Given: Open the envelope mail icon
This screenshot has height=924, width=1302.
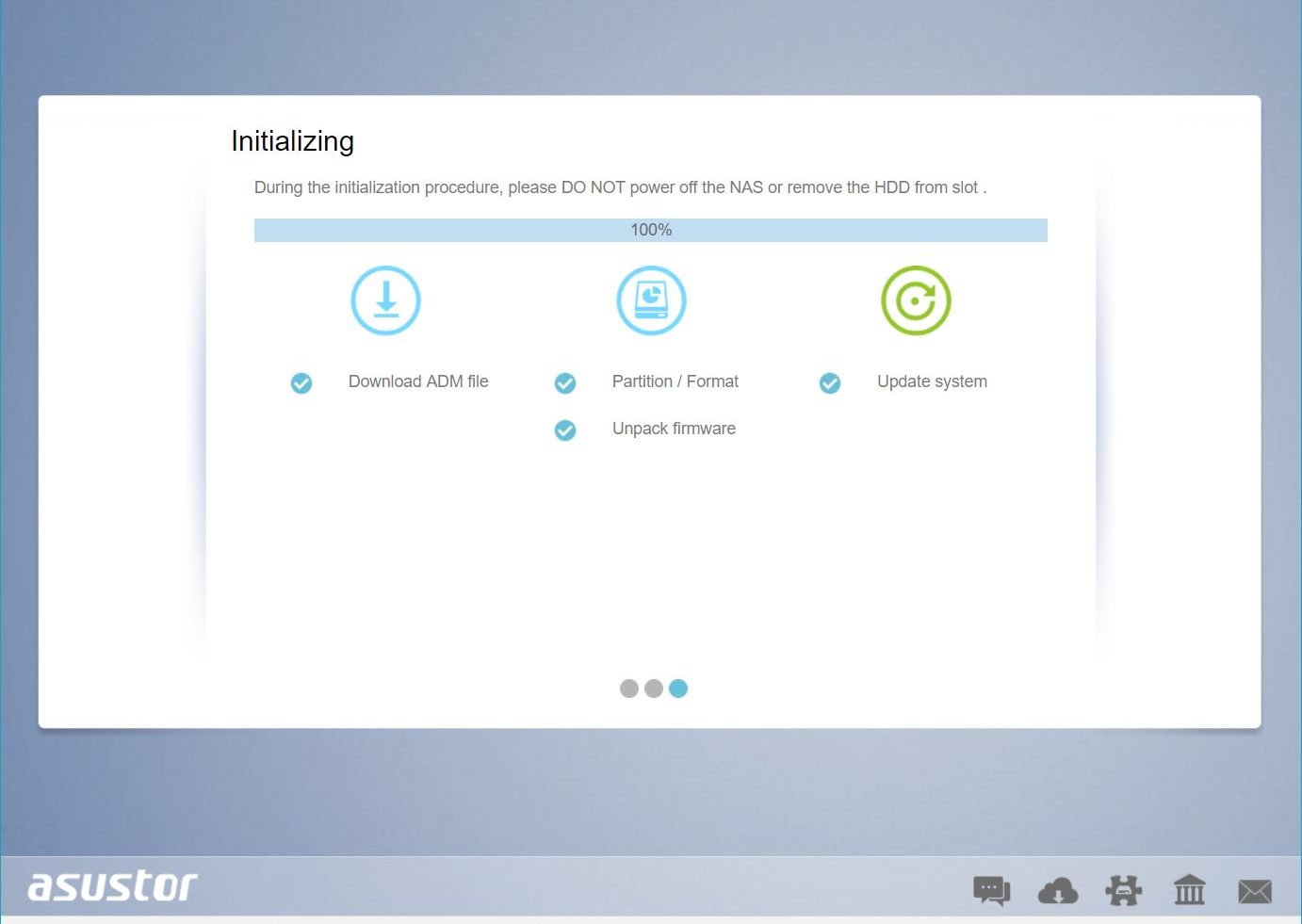Looking at the screenshot, I should pos(1255,891).
